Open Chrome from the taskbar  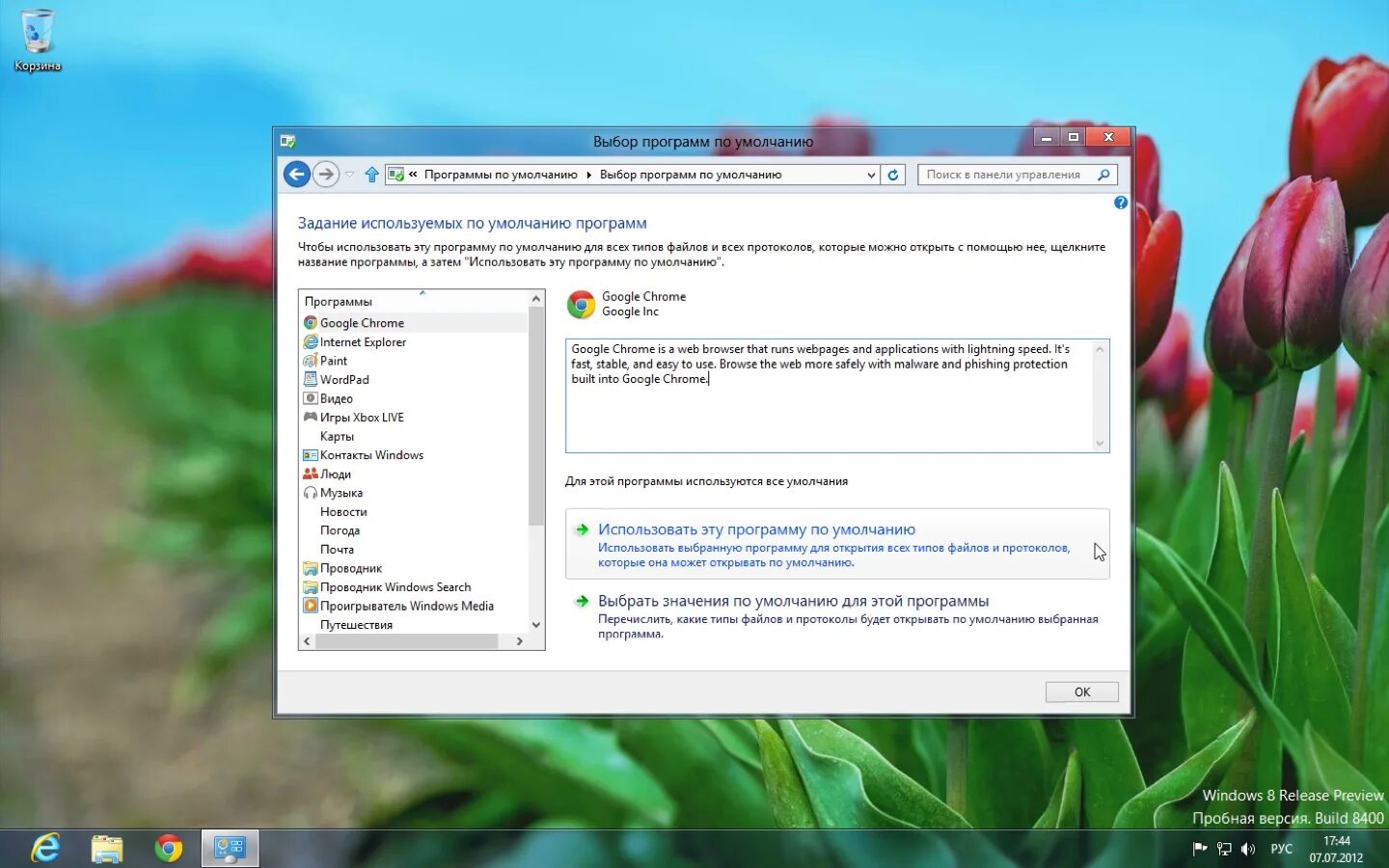tap(169, 848)
